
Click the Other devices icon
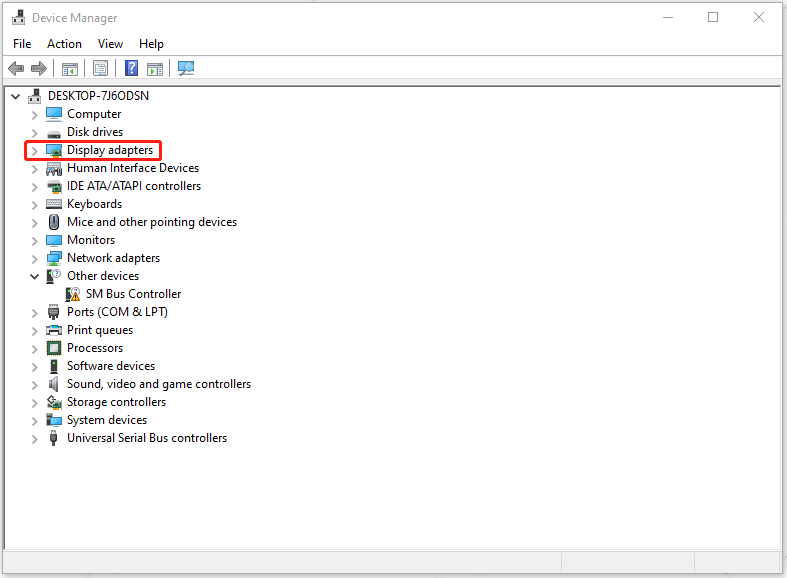[54, 276]
